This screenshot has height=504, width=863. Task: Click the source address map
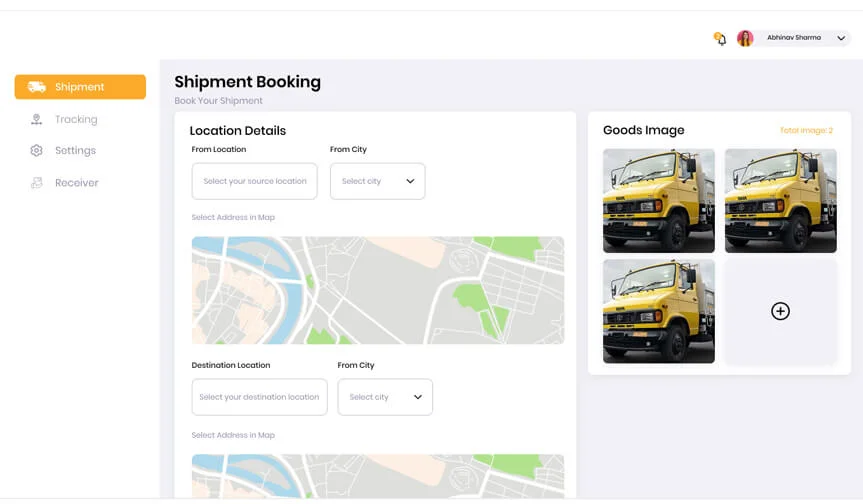coord(377,290)
